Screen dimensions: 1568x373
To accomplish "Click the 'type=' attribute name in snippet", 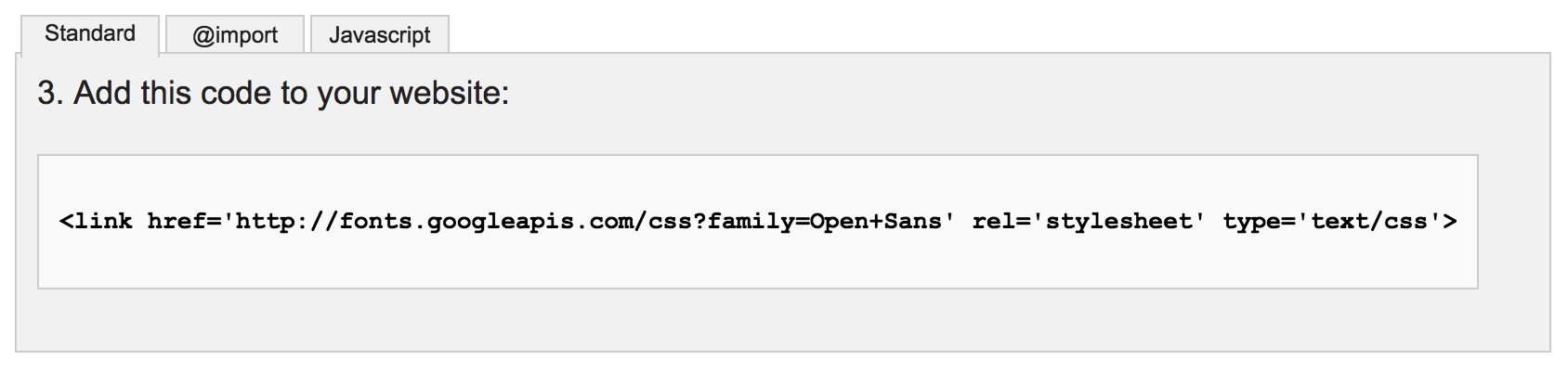I will tap(1259, 222).
